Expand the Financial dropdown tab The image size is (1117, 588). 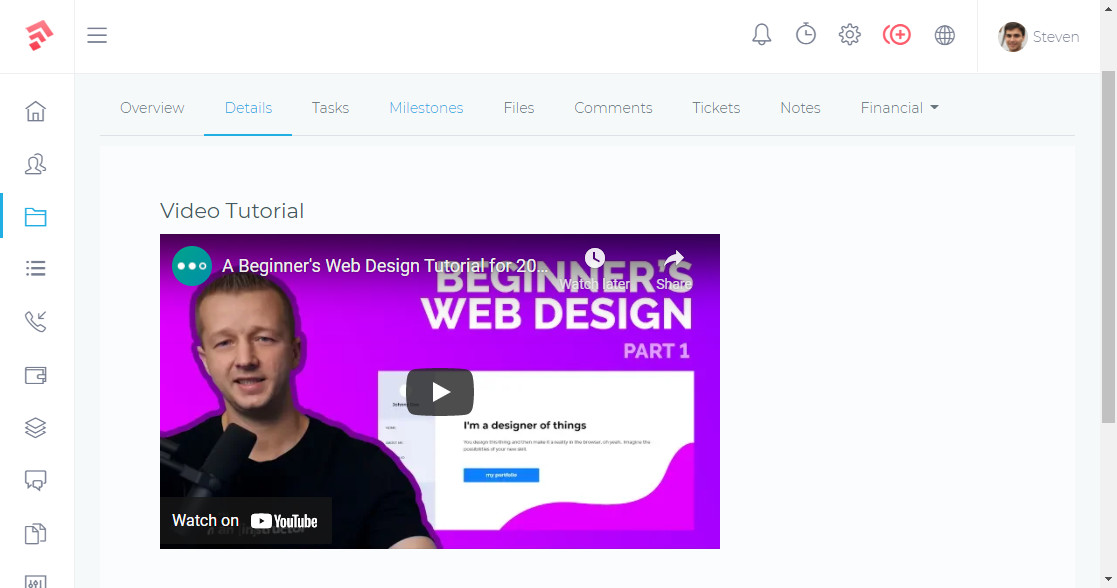[x=899, y=108]
